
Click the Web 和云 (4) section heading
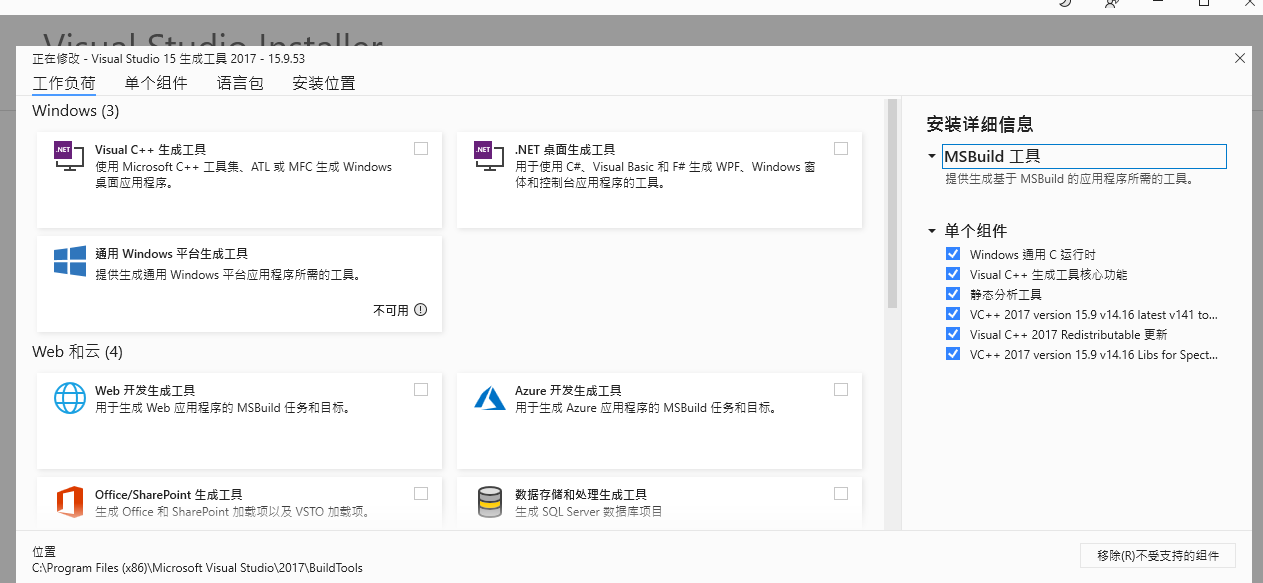(x=77, y=352)
